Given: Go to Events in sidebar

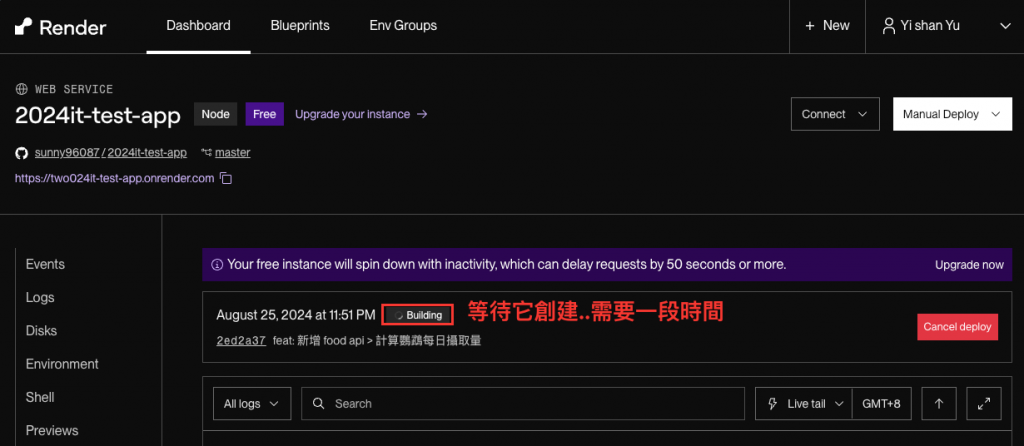Looking at the screenshot, I should click(45, 264).
